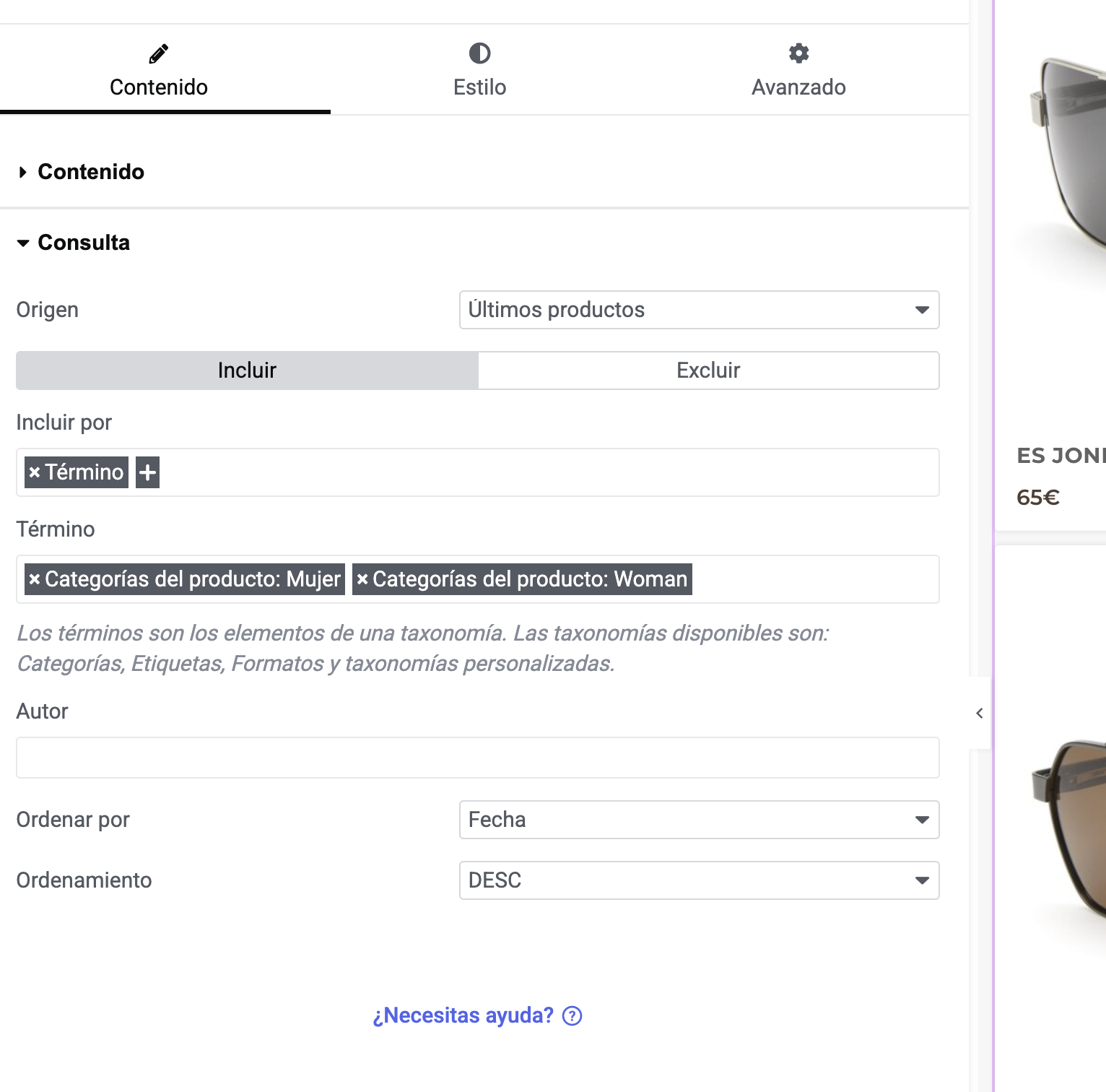Open the Ordenamiento dropdown showing DESC
1106x1092 pixels.
coord(699,880)
